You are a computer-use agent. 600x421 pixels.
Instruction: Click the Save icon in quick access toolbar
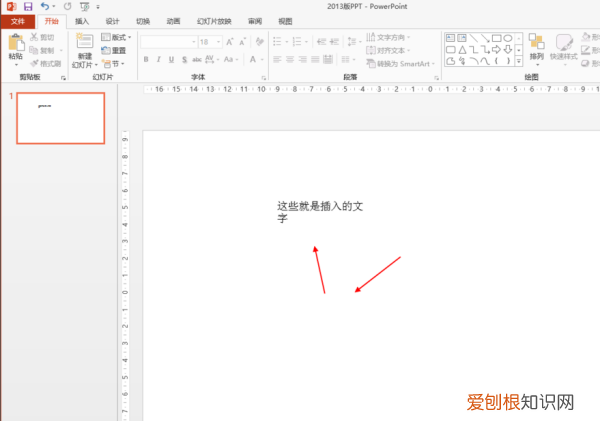(28, 7)
